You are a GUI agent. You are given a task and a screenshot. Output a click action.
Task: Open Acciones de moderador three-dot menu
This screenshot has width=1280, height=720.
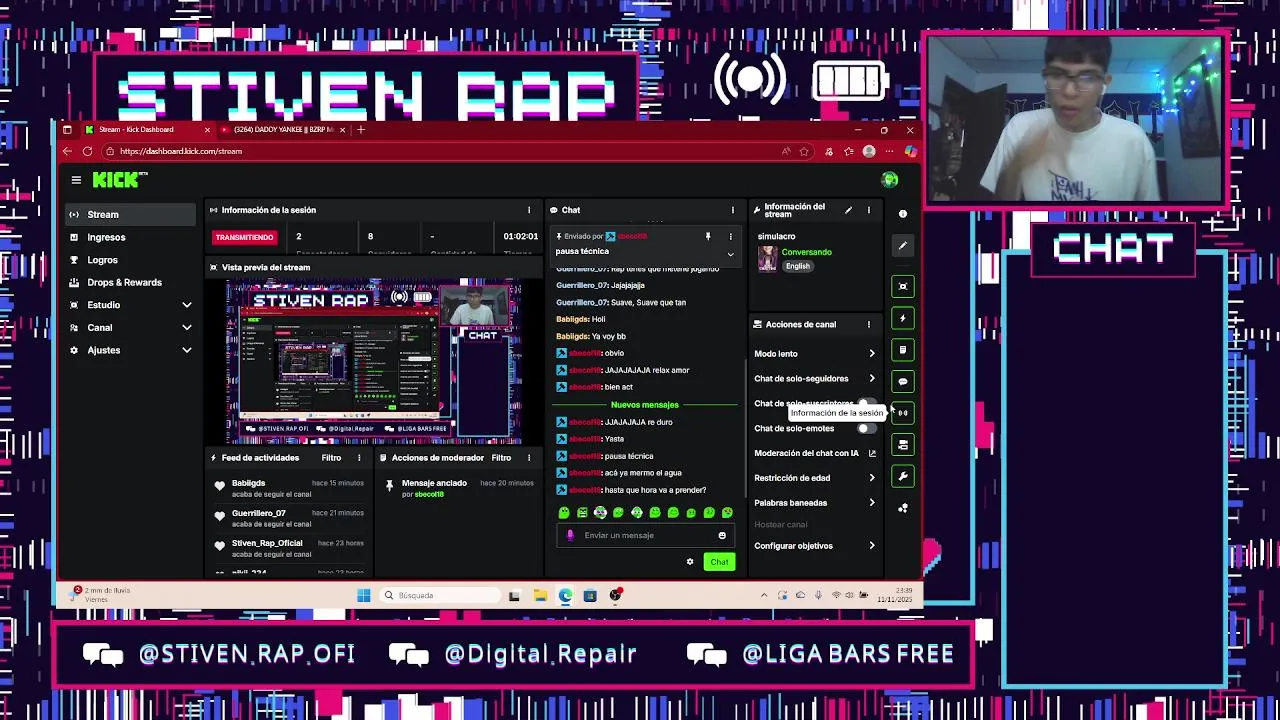click(529, 458)
